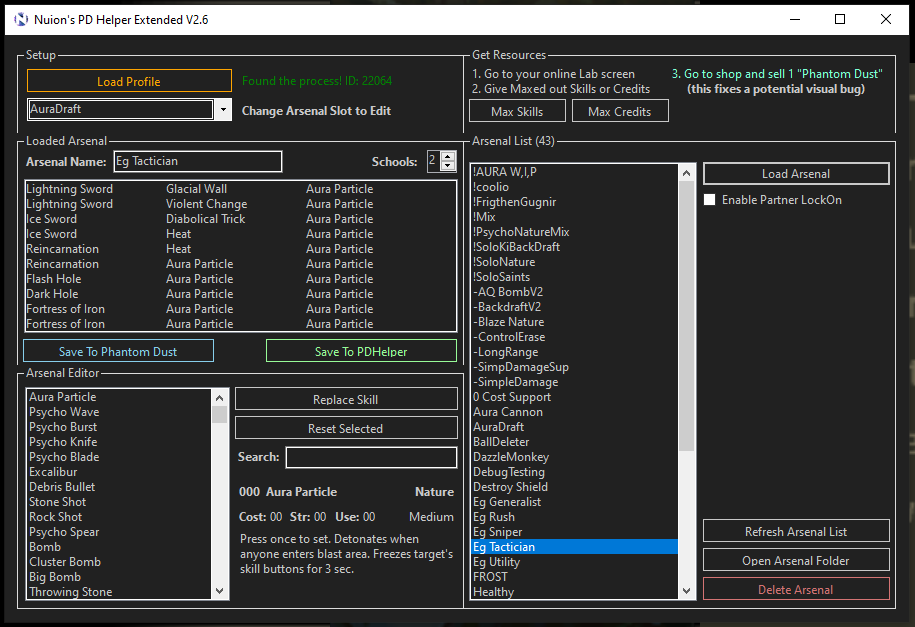Click the Nuion's PD Helper title bar app icon
The width and height of the screenshot is (915, 627).
click(x=20, y=20)
